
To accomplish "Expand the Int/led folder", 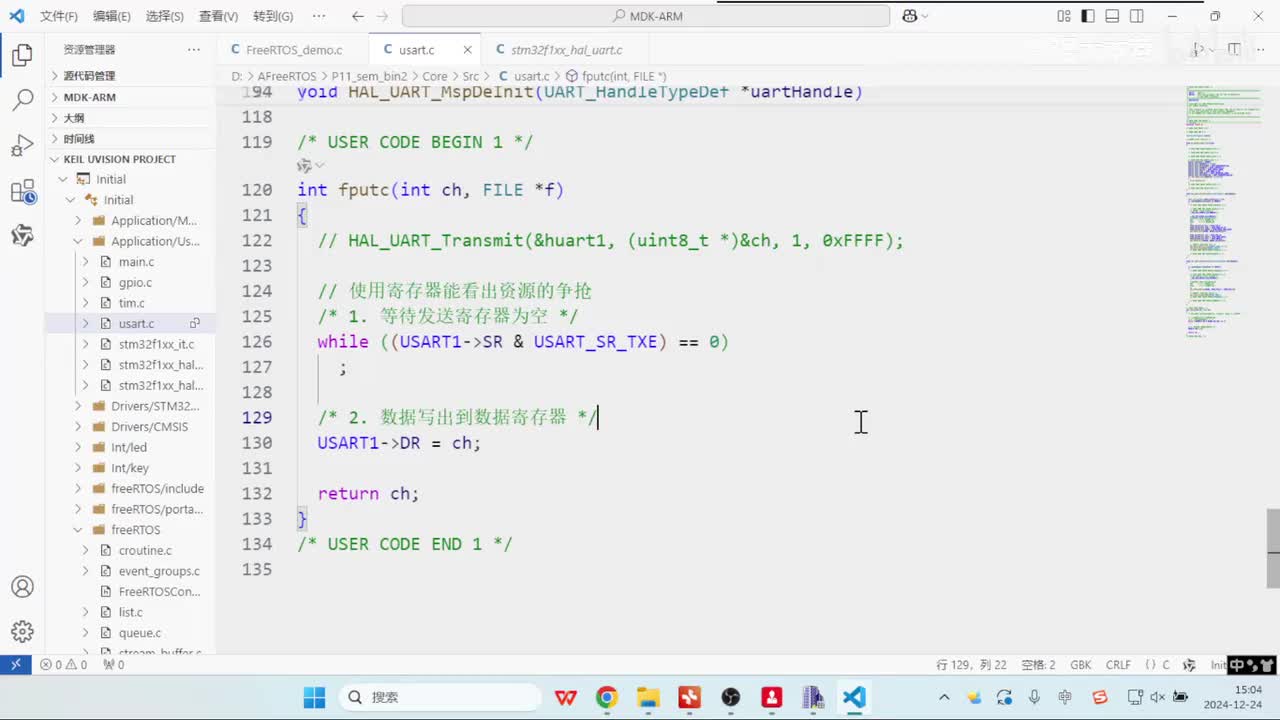I will click(x=131, y=447).
